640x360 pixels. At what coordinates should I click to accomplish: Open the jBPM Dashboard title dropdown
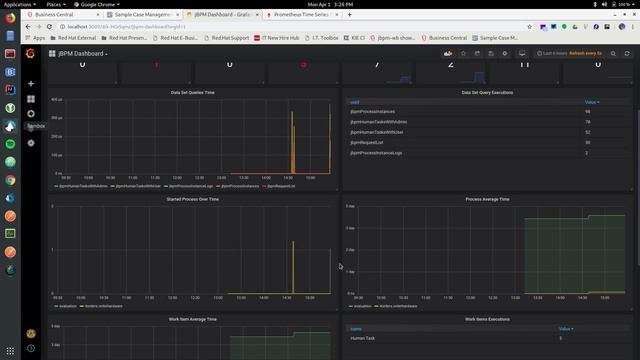point(79,53)
